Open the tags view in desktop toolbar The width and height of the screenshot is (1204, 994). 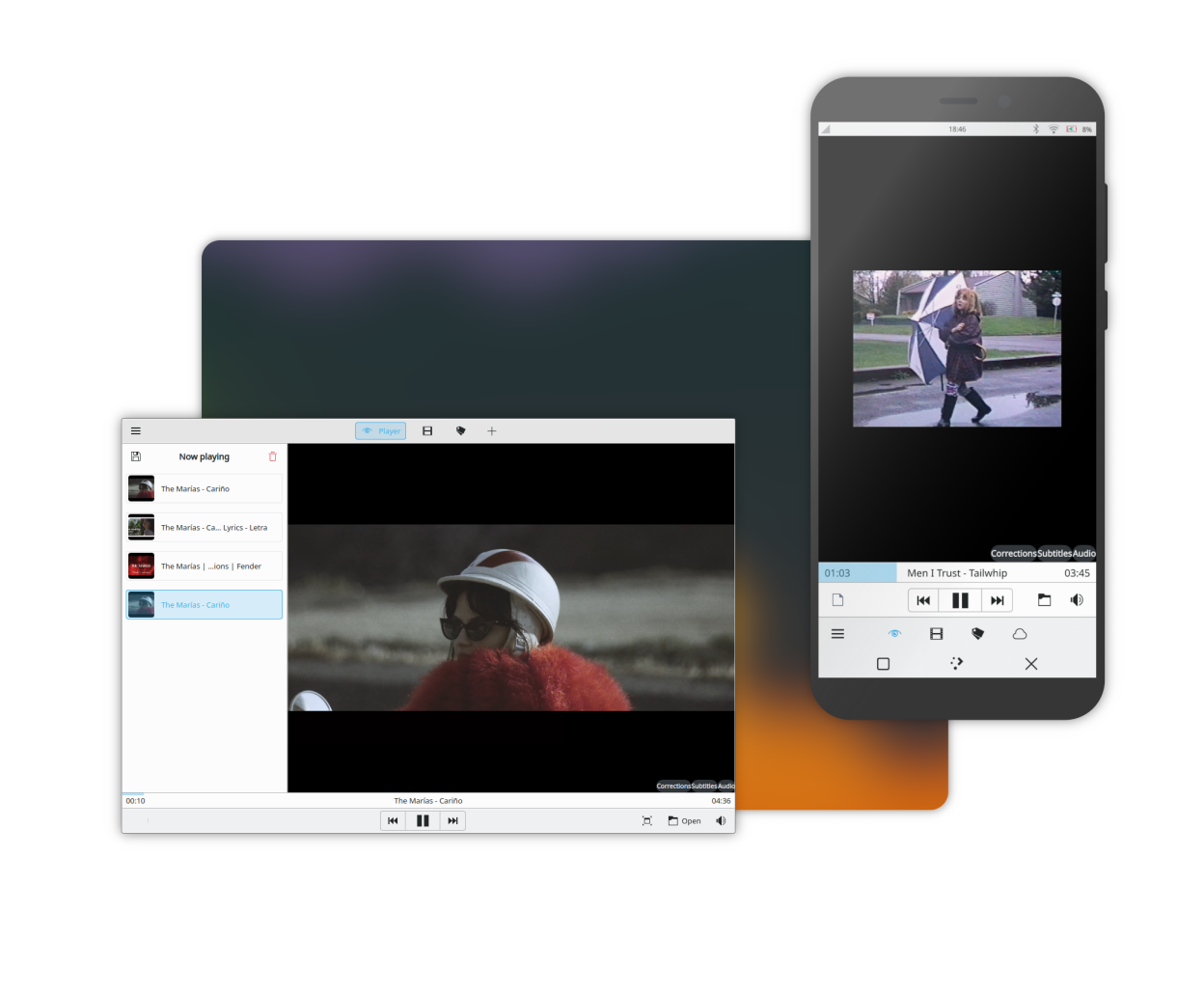click(x=460, y=431)
